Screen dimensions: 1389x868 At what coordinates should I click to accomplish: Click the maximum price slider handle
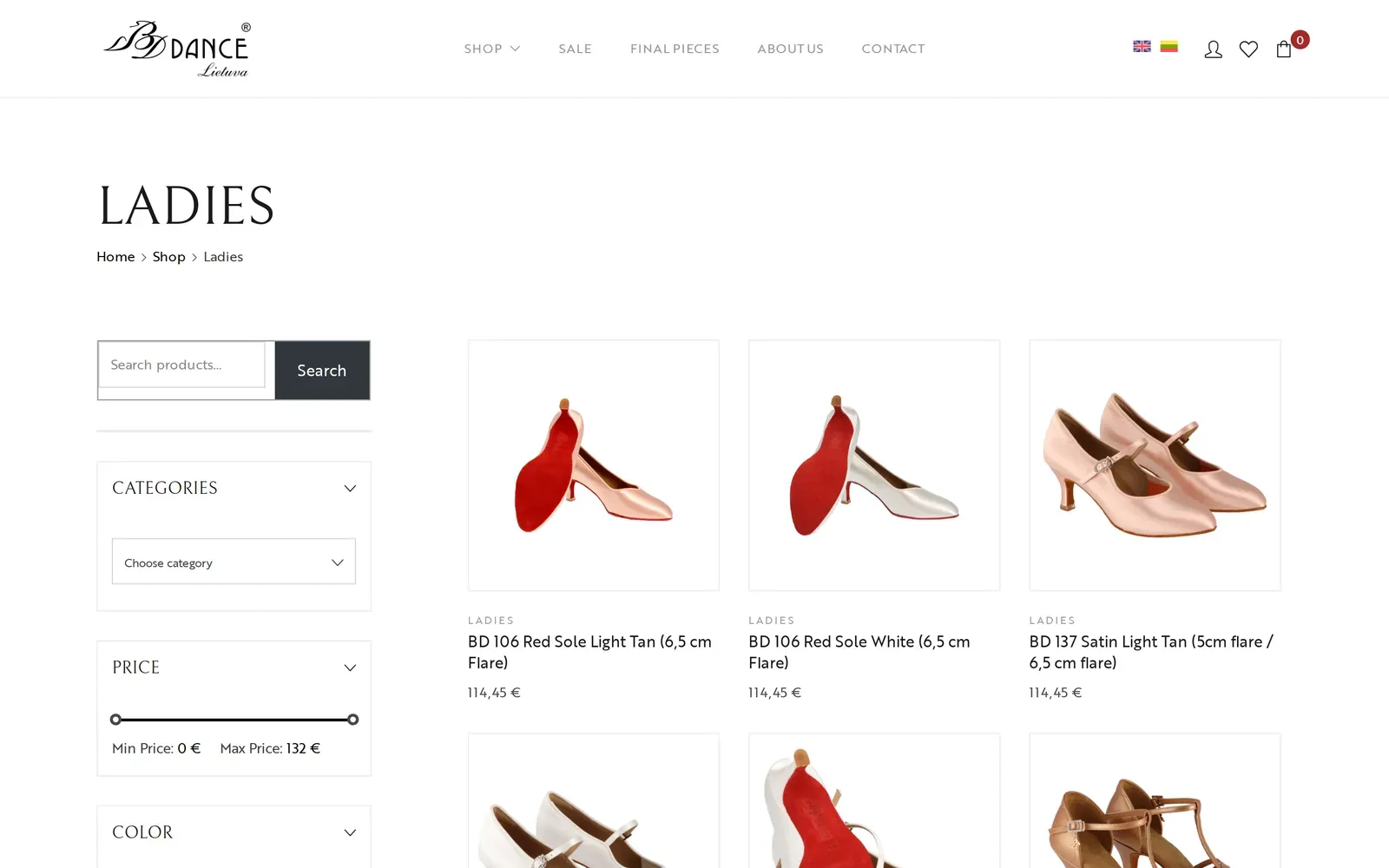pyautogui.click(x=352, y=720)
